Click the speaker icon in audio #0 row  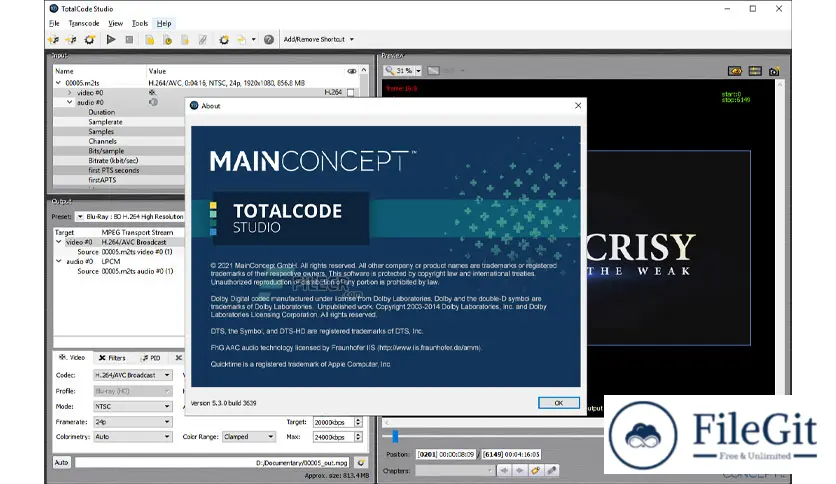[x=153, y=102]
